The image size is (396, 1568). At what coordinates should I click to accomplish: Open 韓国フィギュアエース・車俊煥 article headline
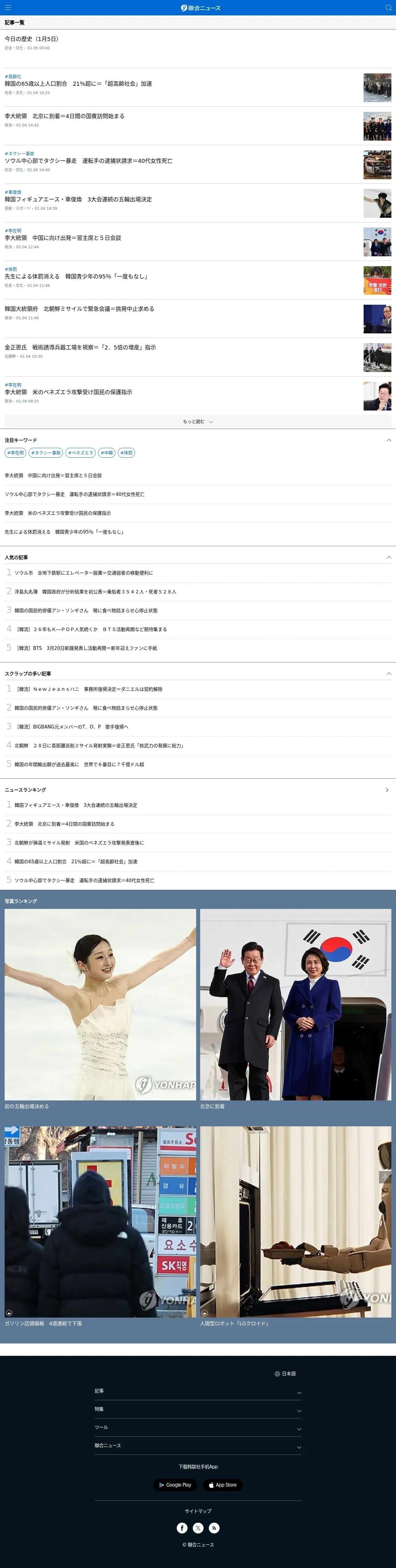click(78, 200)
